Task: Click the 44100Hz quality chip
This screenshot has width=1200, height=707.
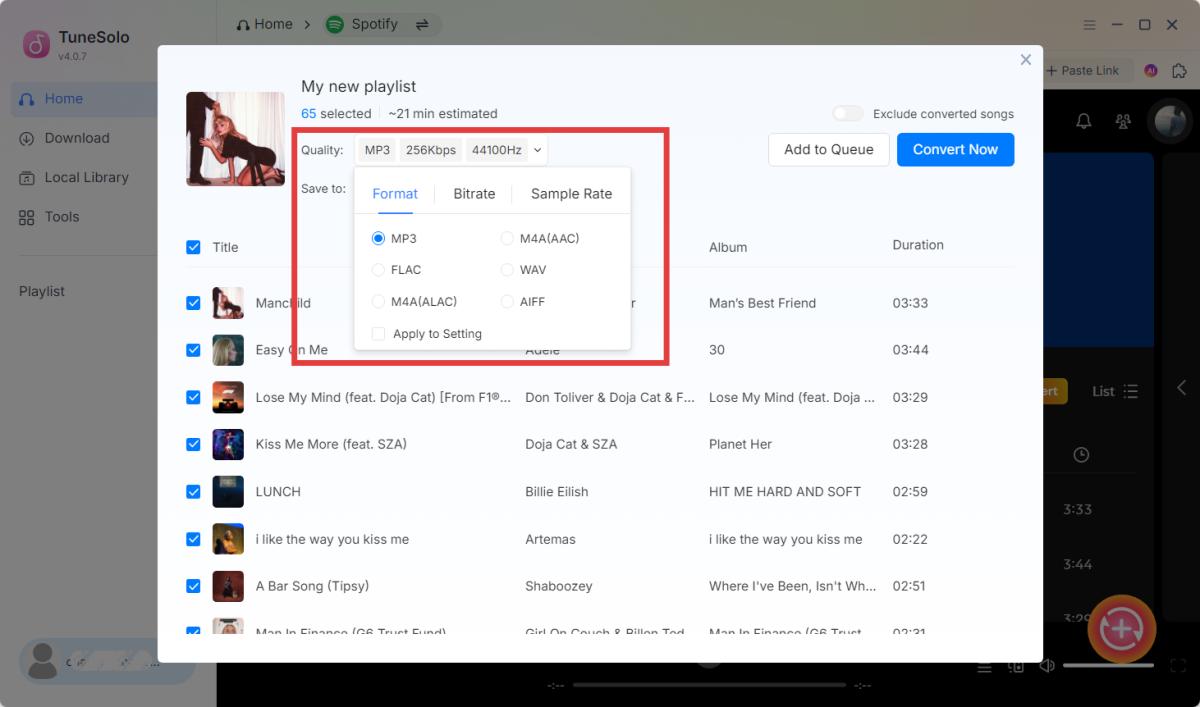Action: click(496, 150)
